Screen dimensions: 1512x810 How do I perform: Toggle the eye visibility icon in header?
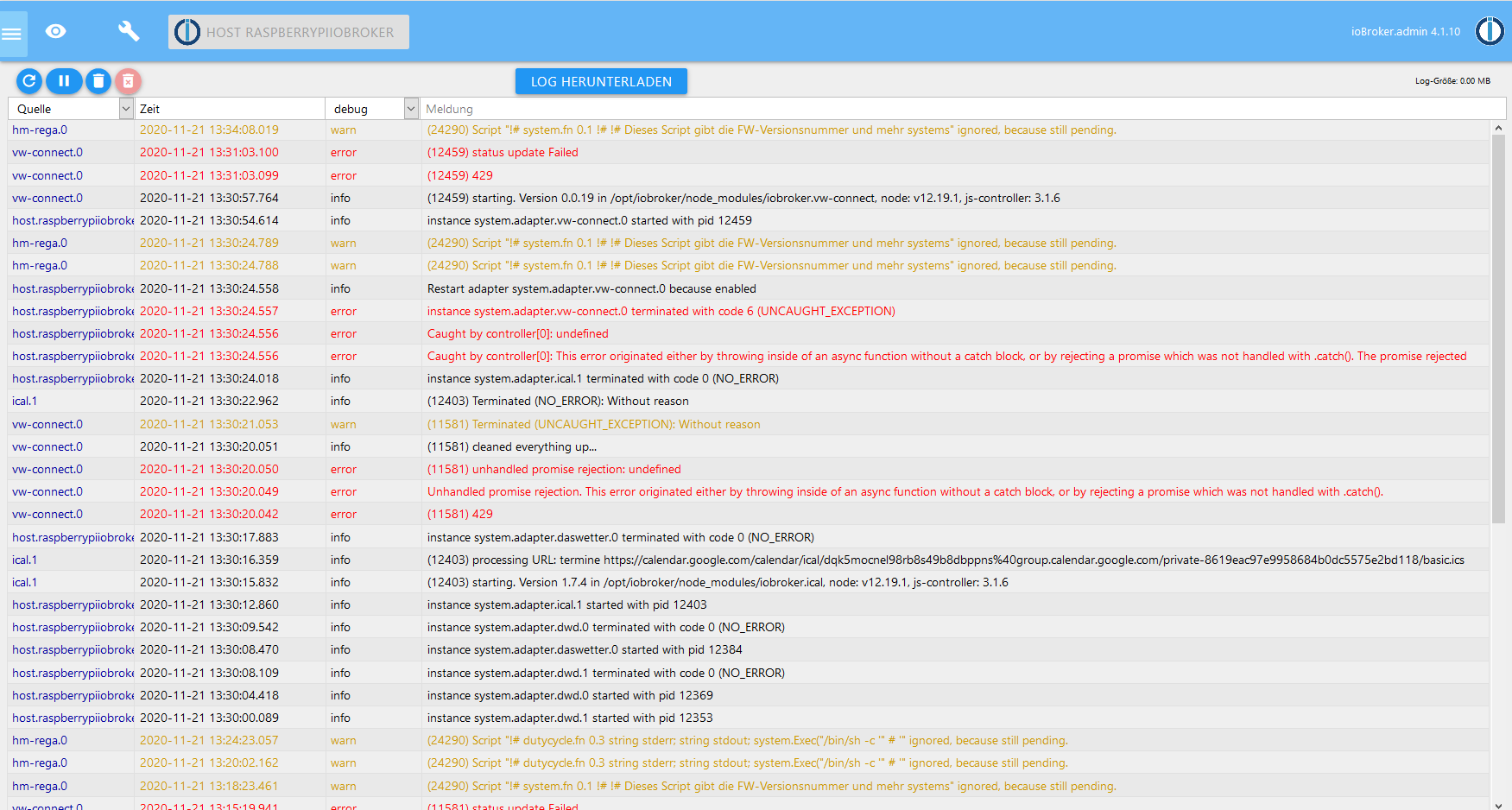(56, 32)
